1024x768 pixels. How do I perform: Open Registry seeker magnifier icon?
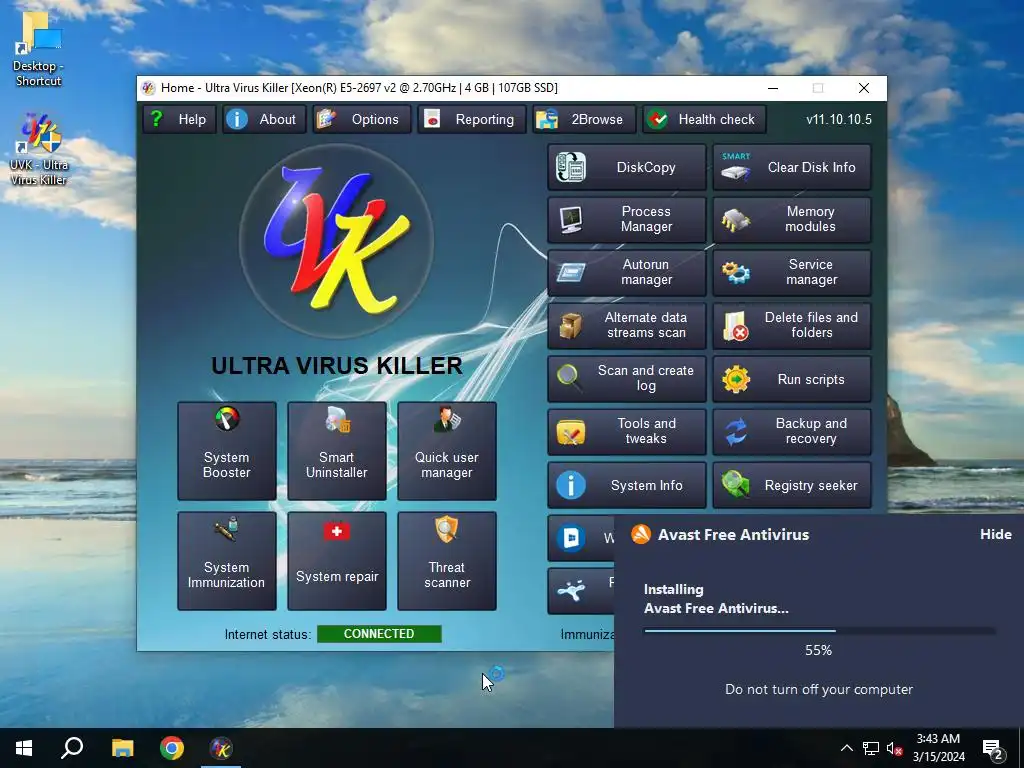coord(736,485)
